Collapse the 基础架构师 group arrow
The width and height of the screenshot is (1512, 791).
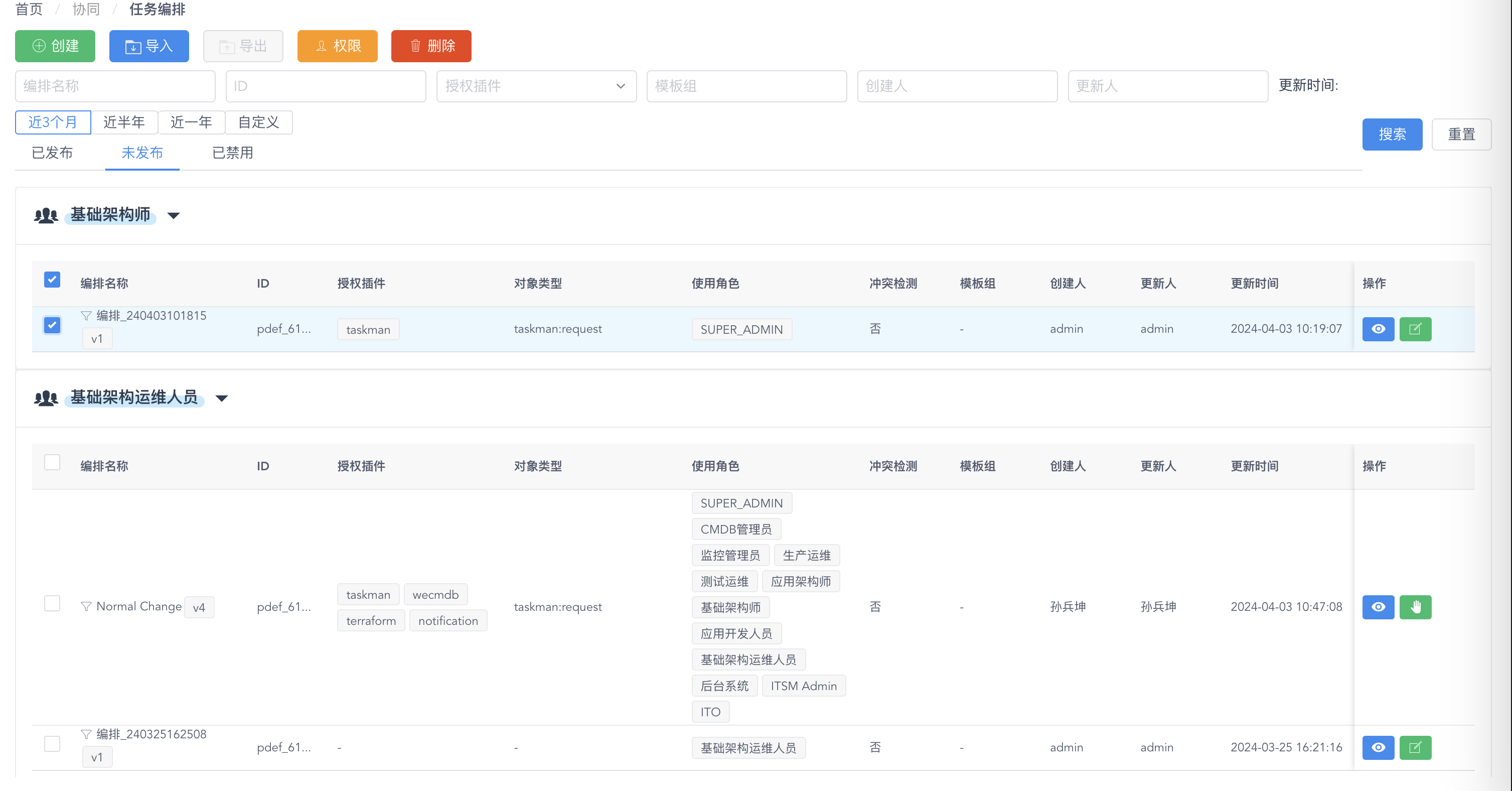pyautogui.click(x=173, y=215)
